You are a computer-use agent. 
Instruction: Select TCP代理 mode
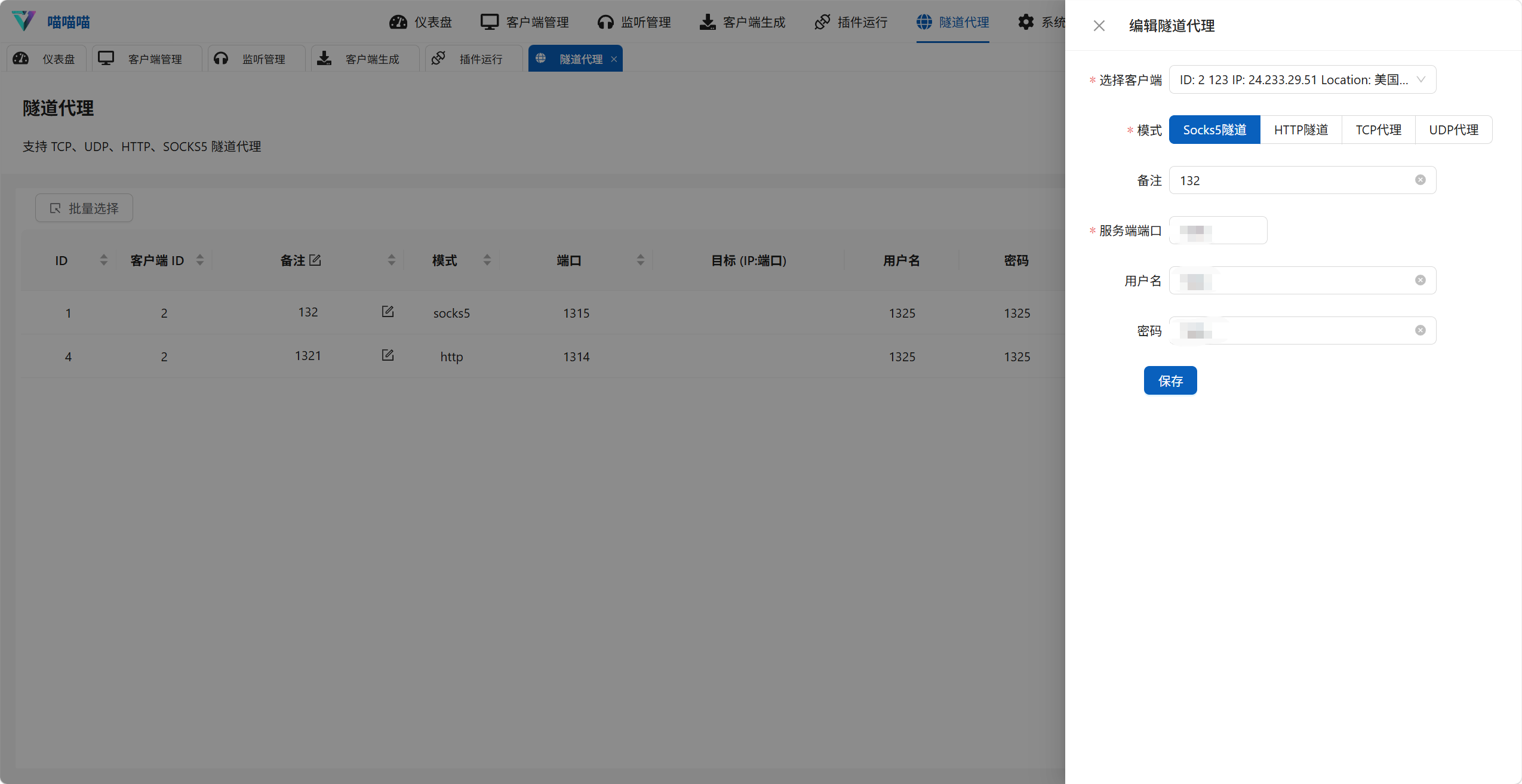coord(1378,130)
